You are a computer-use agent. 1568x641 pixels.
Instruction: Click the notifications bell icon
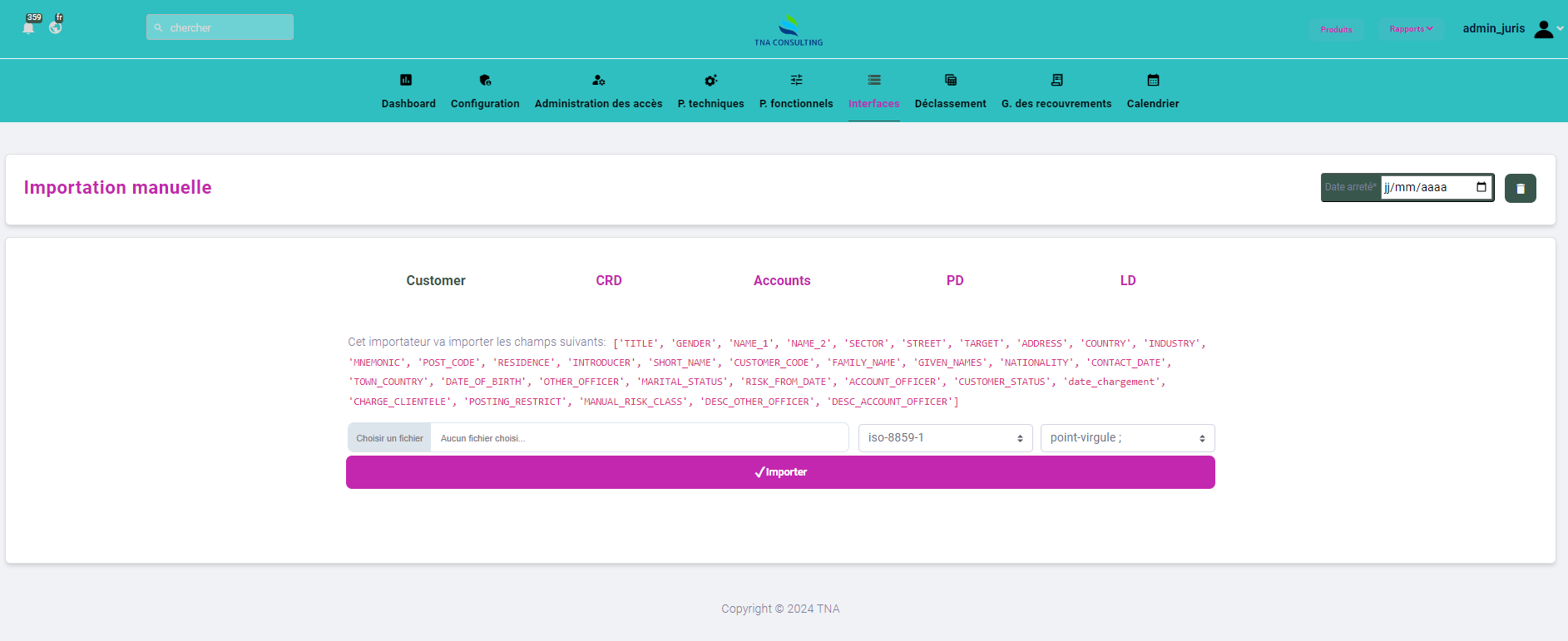(x=29, y=27)
